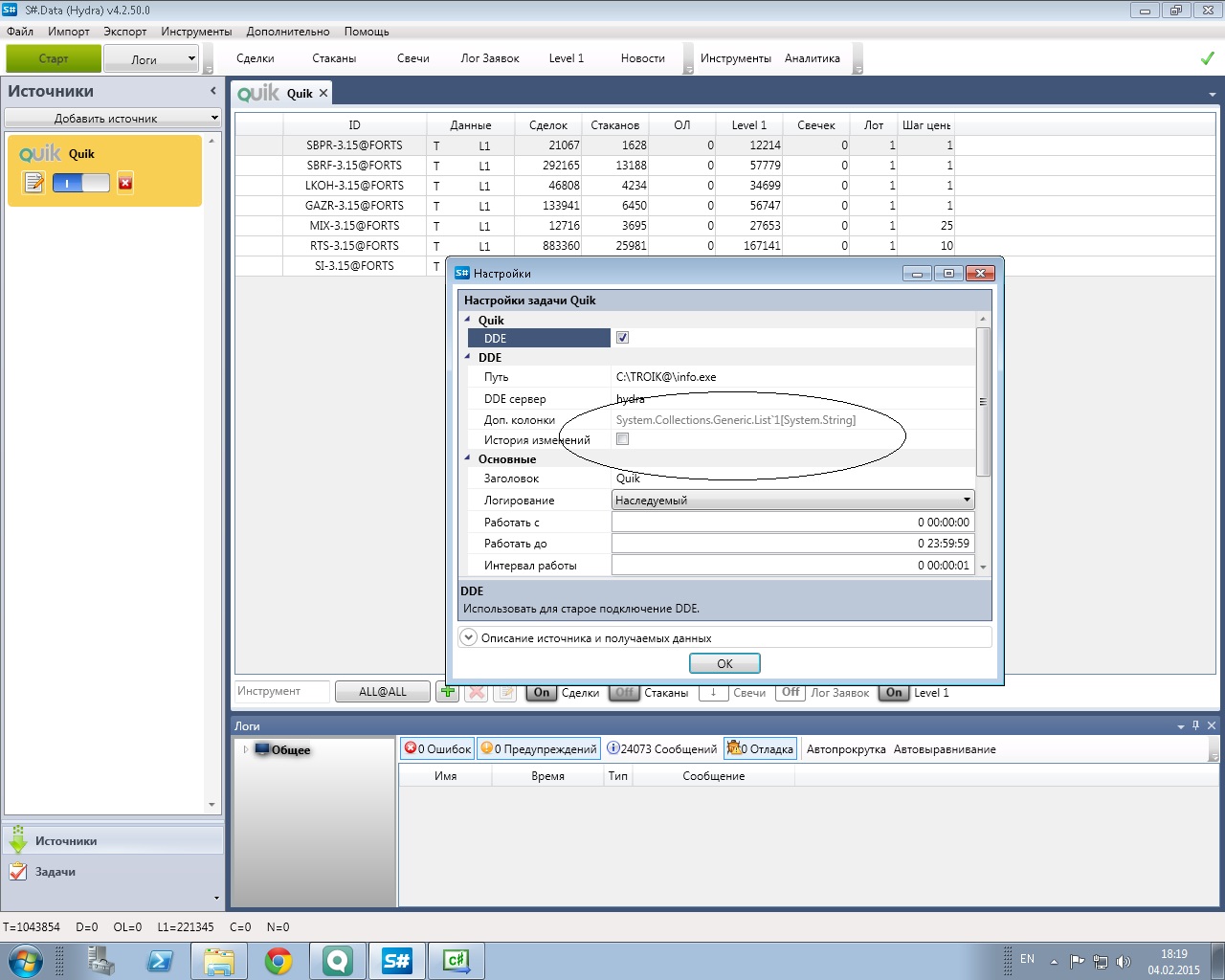Screen dimensions: 1225x980
Task: Open Google Chrome from the taskbar
Action: [x=278, y=961]
